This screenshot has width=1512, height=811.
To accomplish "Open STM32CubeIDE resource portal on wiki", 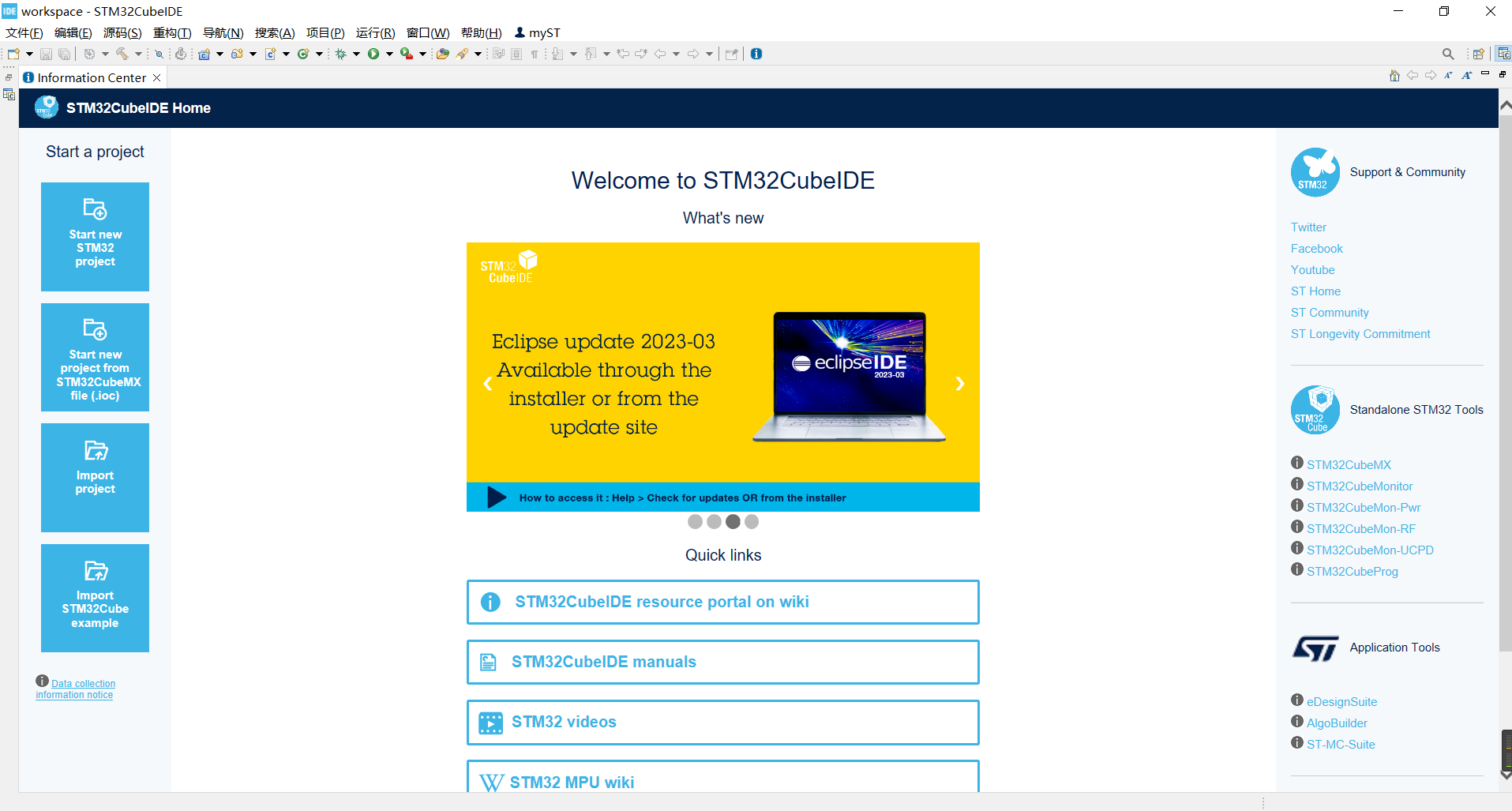I will point(723,602).
